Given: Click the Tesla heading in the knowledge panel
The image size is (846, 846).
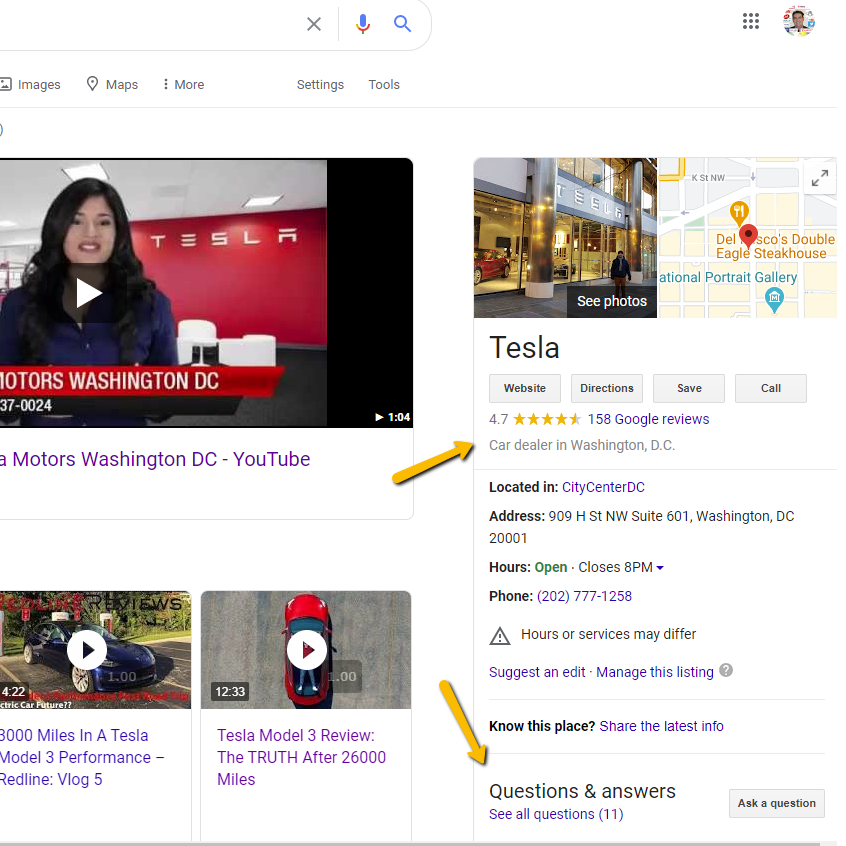Looking at the screenshot, I should pos(524,347).
